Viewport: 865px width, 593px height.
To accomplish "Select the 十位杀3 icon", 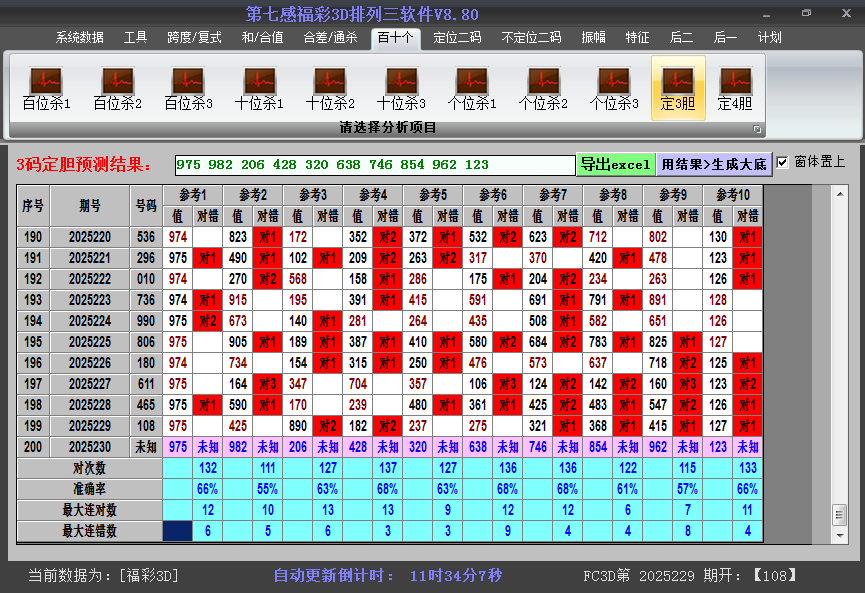I will click(401, 88).
